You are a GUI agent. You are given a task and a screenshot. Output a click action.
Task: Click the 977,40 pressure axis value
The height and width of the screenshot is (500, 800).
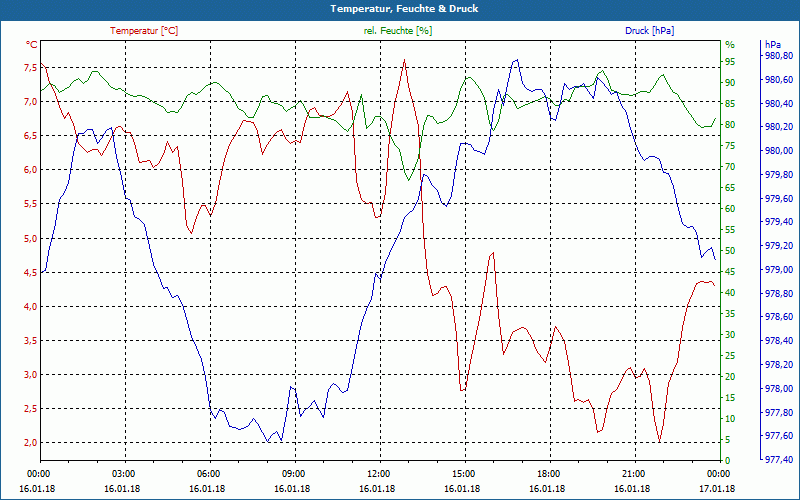click(779, 460)
